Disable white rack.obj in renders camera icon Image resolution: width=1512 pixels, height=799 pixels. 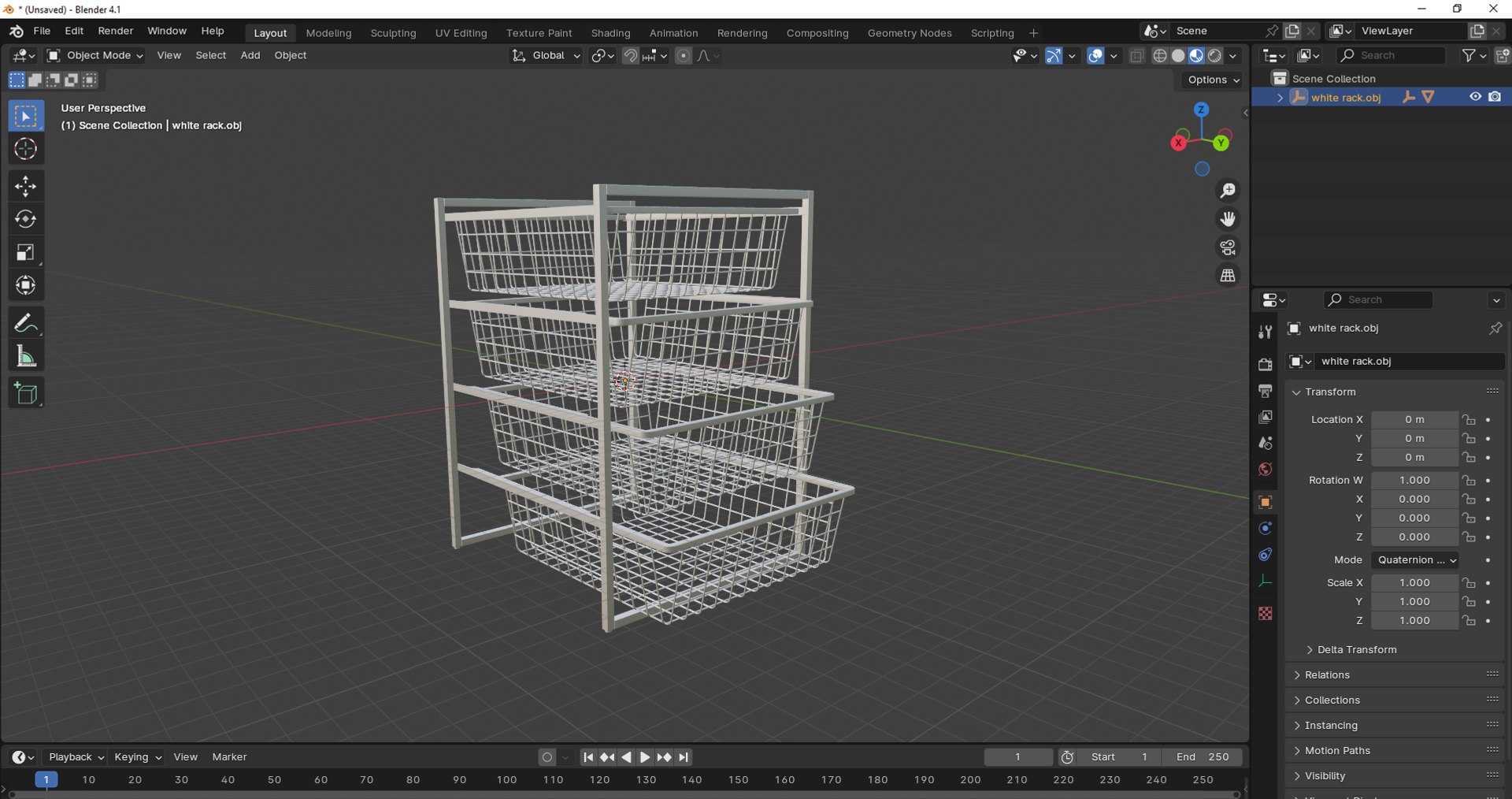point(1495,97)
